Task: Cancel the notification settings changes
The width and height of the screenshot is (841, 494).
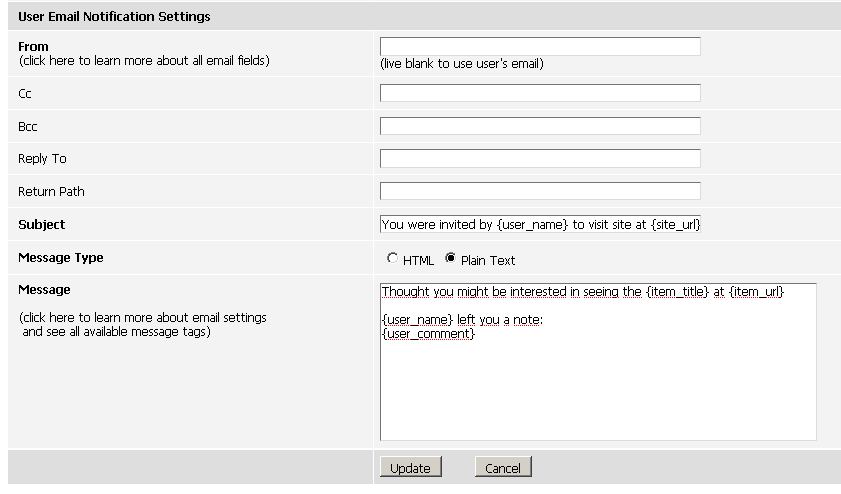Action: tap(503, 467)
